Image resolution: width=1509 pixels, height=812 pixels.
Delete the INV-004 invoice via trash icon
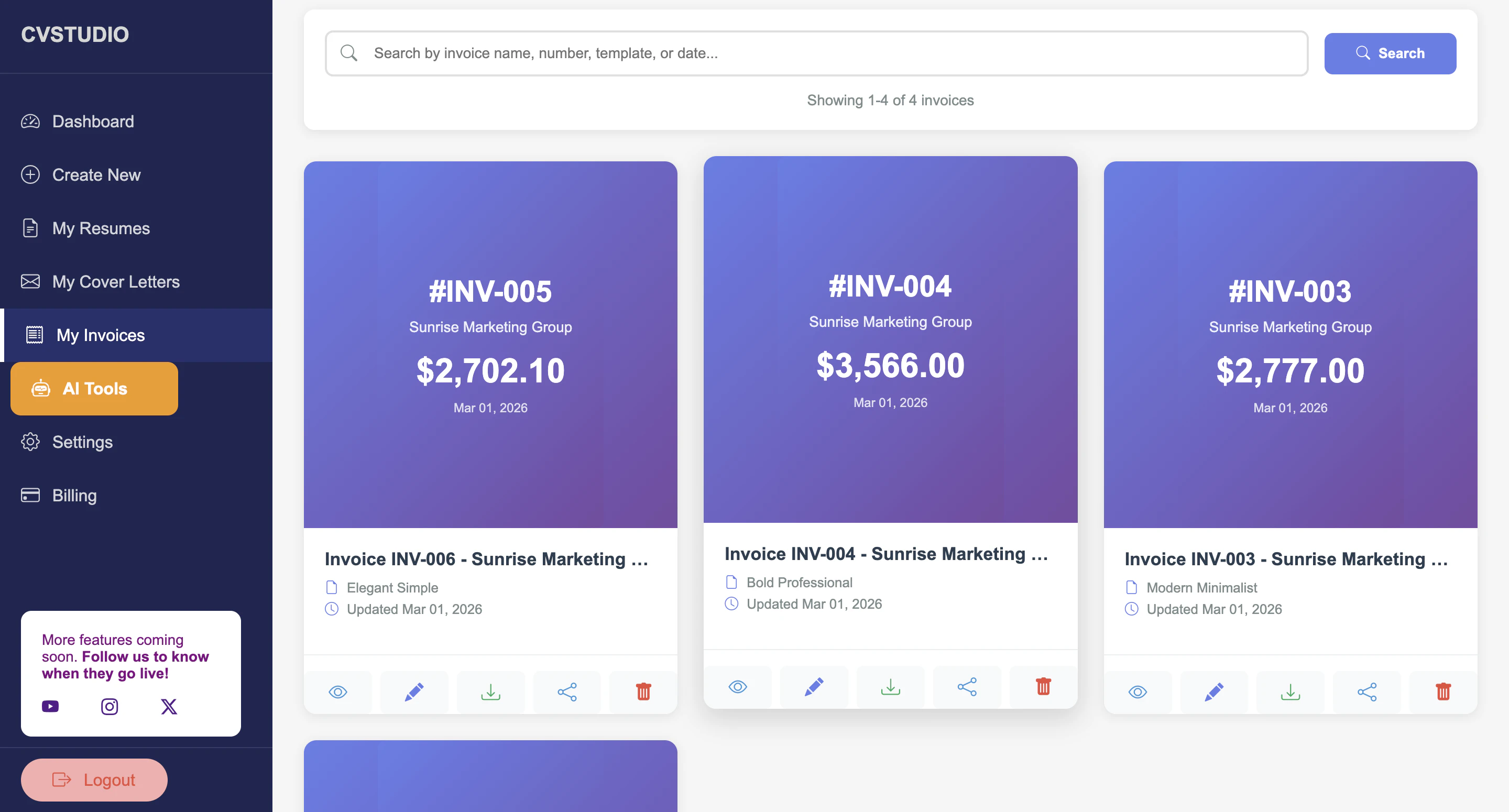(x=1043, y=687)
